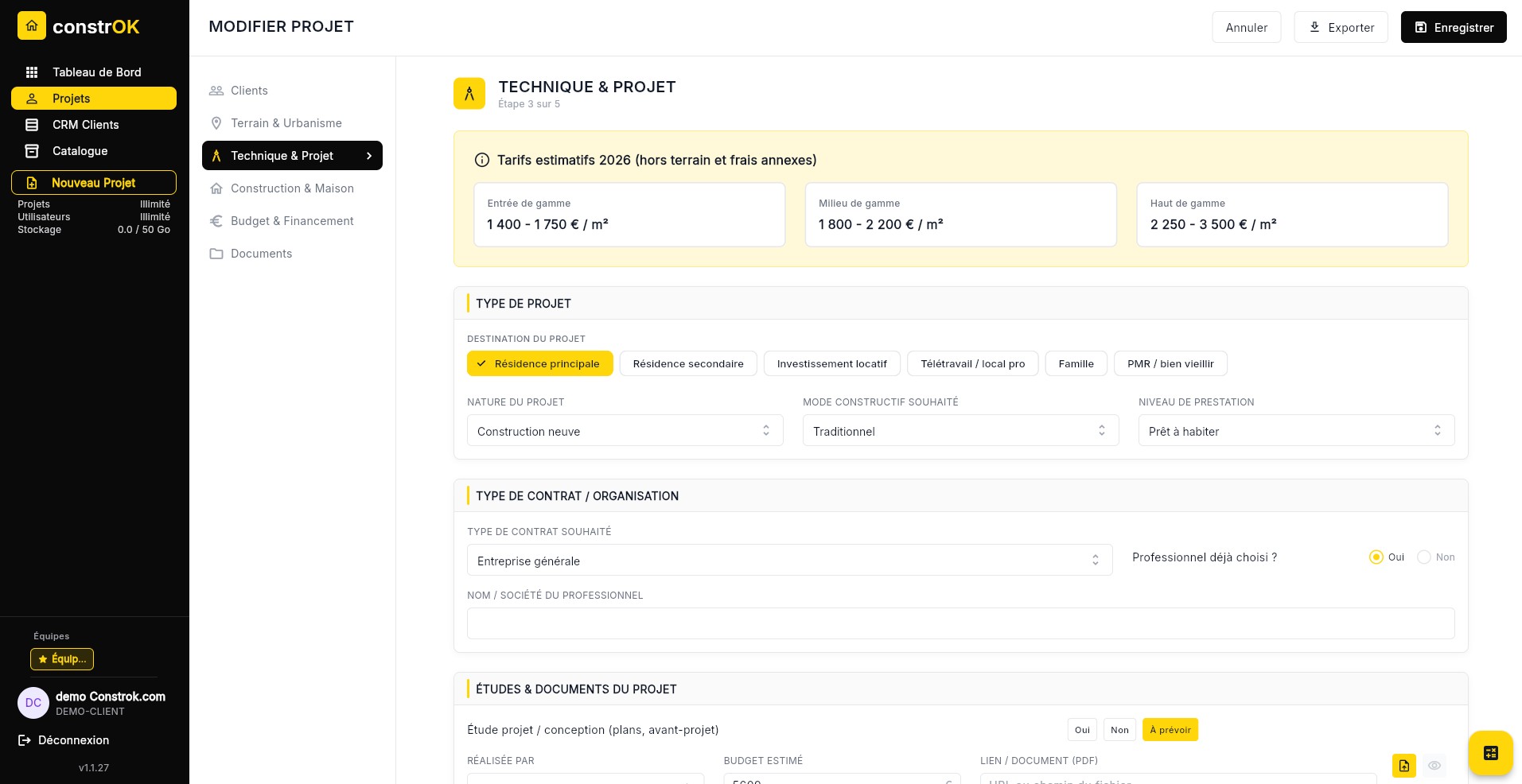
Task: Open the CRM Clients menu item
Action: (85, 124)
